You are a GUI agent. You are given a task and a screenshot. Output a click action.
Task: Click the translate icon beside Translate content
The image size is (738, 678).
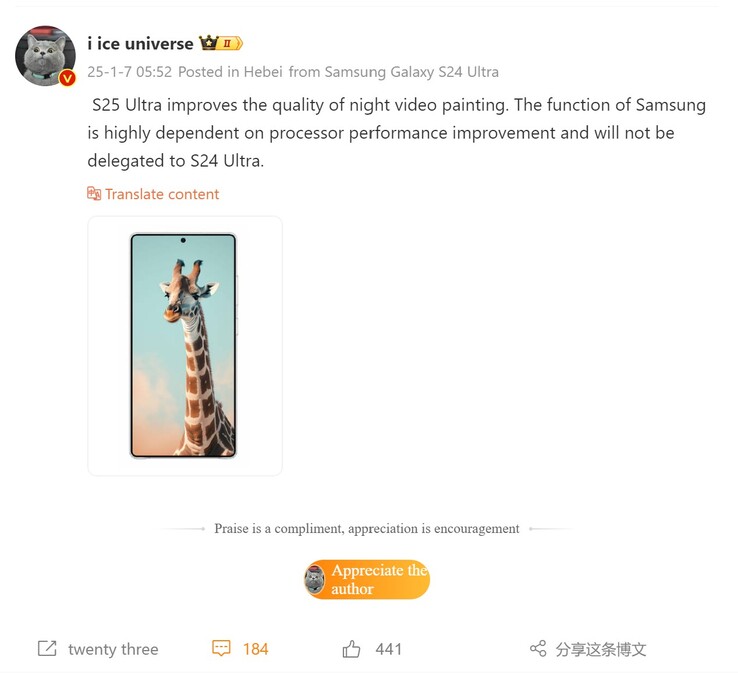94,193
